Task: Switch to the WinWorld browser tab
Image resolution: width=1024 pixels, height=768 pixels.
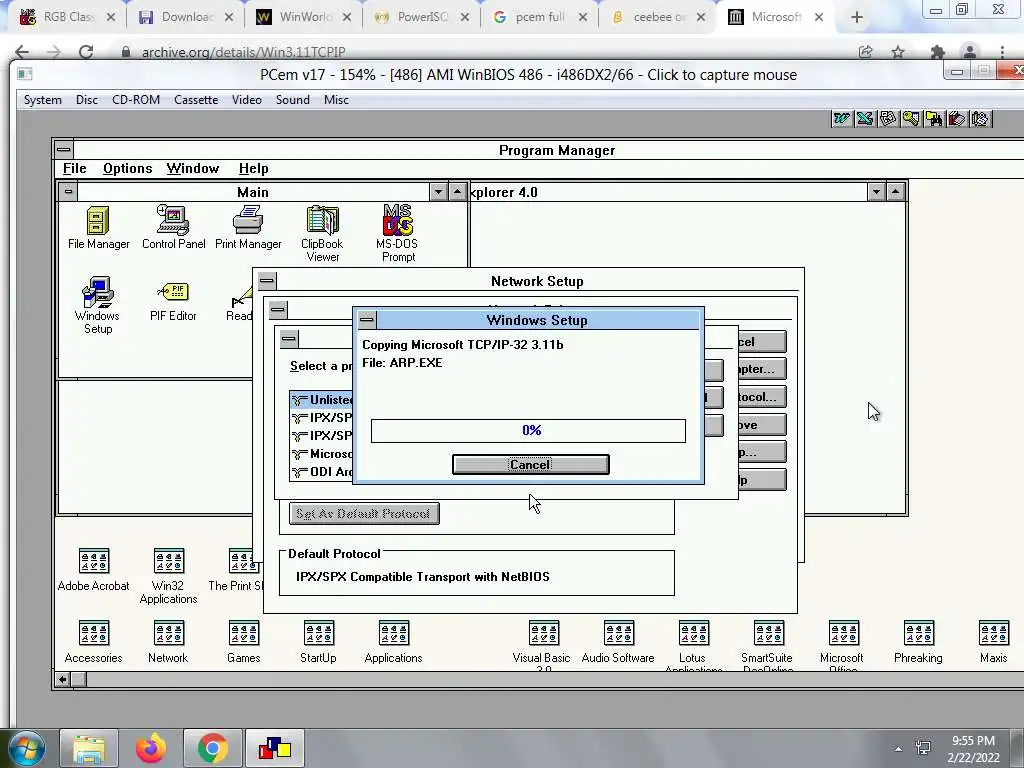Action: (304, 17)
